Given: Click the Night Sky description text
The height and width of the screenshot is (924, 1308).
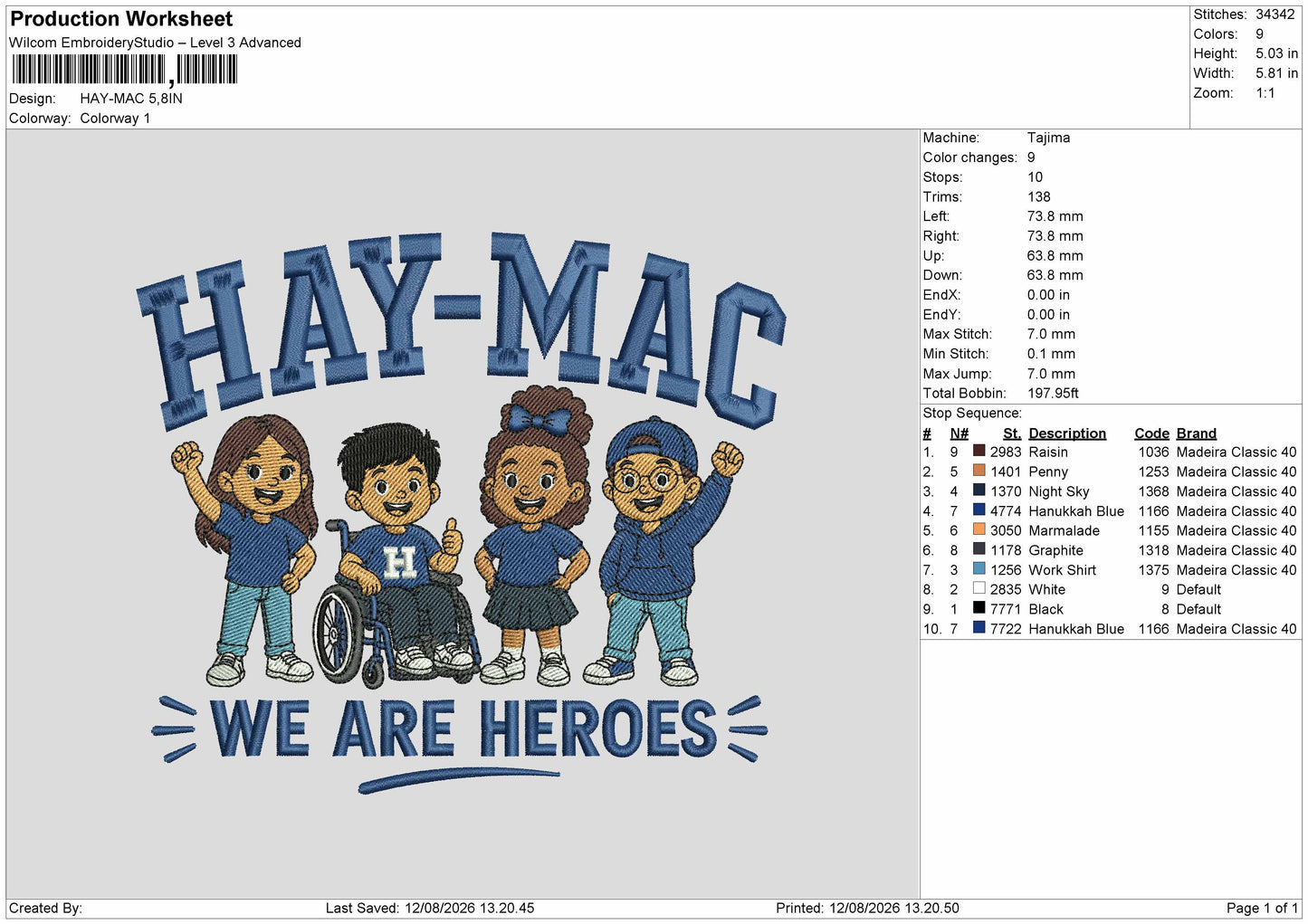Looking at the screenshot, I should point(1059,491).
